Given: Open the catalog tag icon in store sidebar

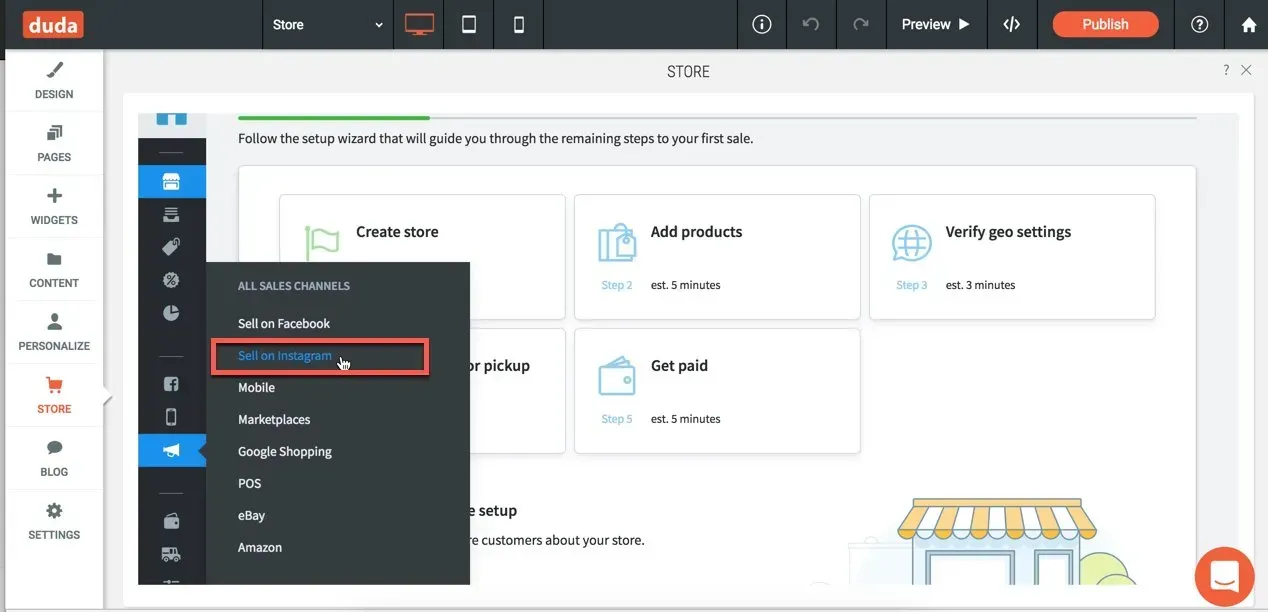Looking at the screenshot, I should click(x=171, y=247).
